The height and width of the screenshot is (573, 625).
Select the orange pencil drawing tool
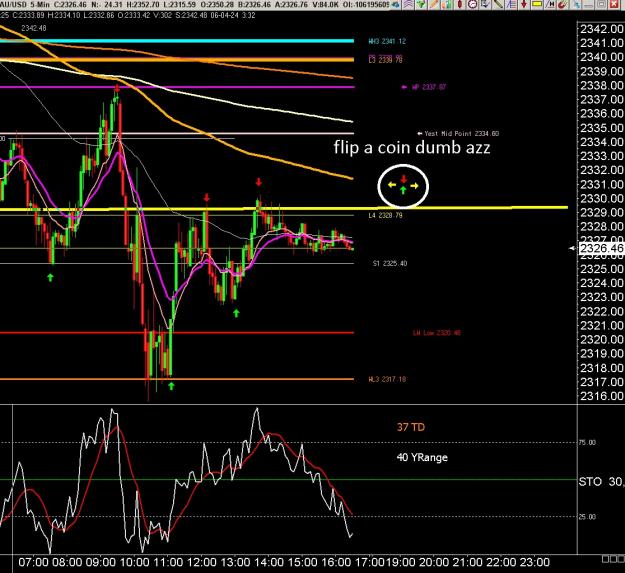point(434,4)
